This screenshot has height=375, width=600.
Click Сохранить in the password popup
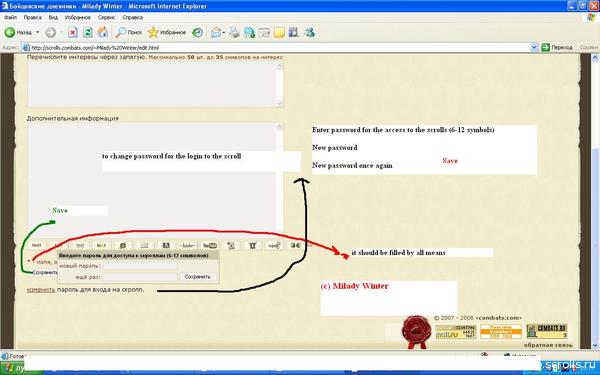point(198,277)
